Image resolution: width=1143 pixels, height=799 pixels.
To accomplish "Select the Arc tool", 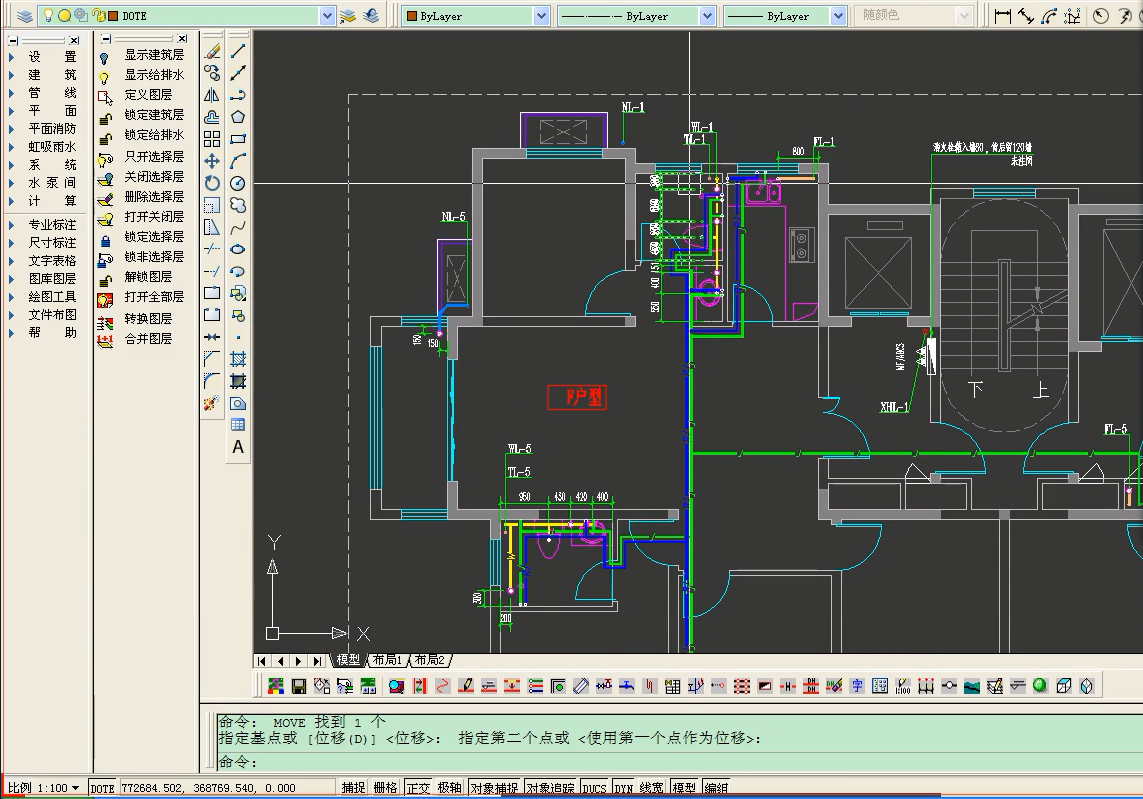I will pos(238,161).
